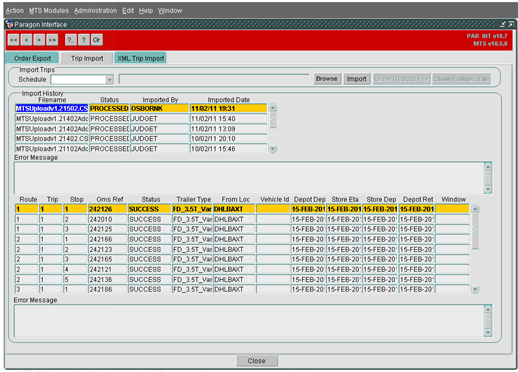Click the lower Error Message text area
Image resolution: width=518 pixels, height=372 pixels.
click(249, 321)
